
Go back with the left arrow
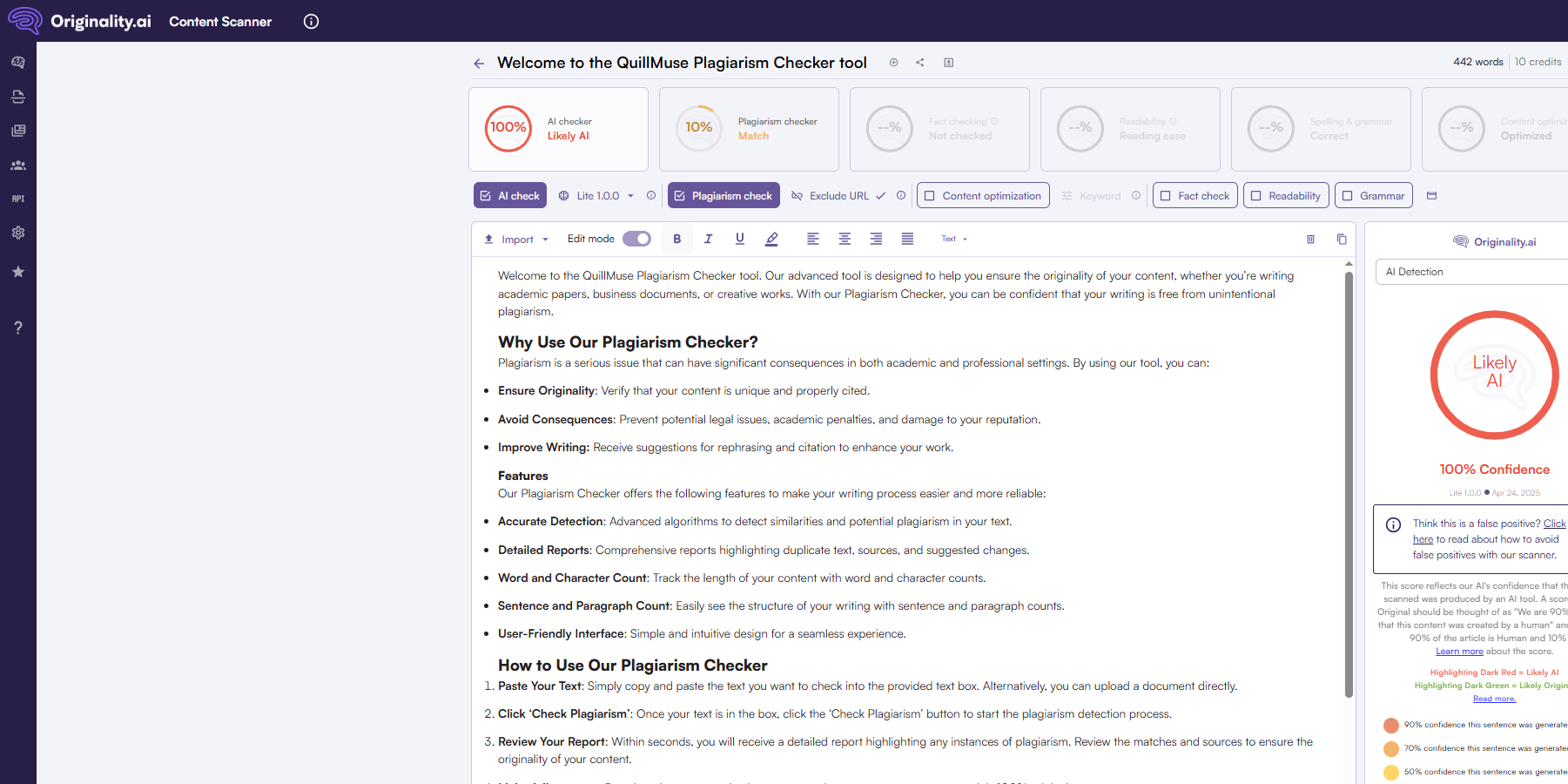coord(479,64)
